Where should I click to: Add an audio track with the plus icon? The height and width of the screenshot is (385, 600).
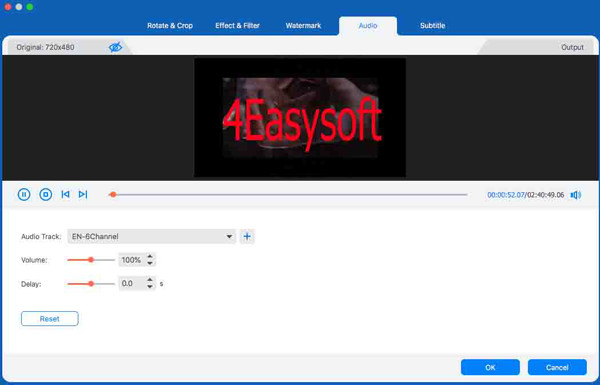(x=247, y=237)
